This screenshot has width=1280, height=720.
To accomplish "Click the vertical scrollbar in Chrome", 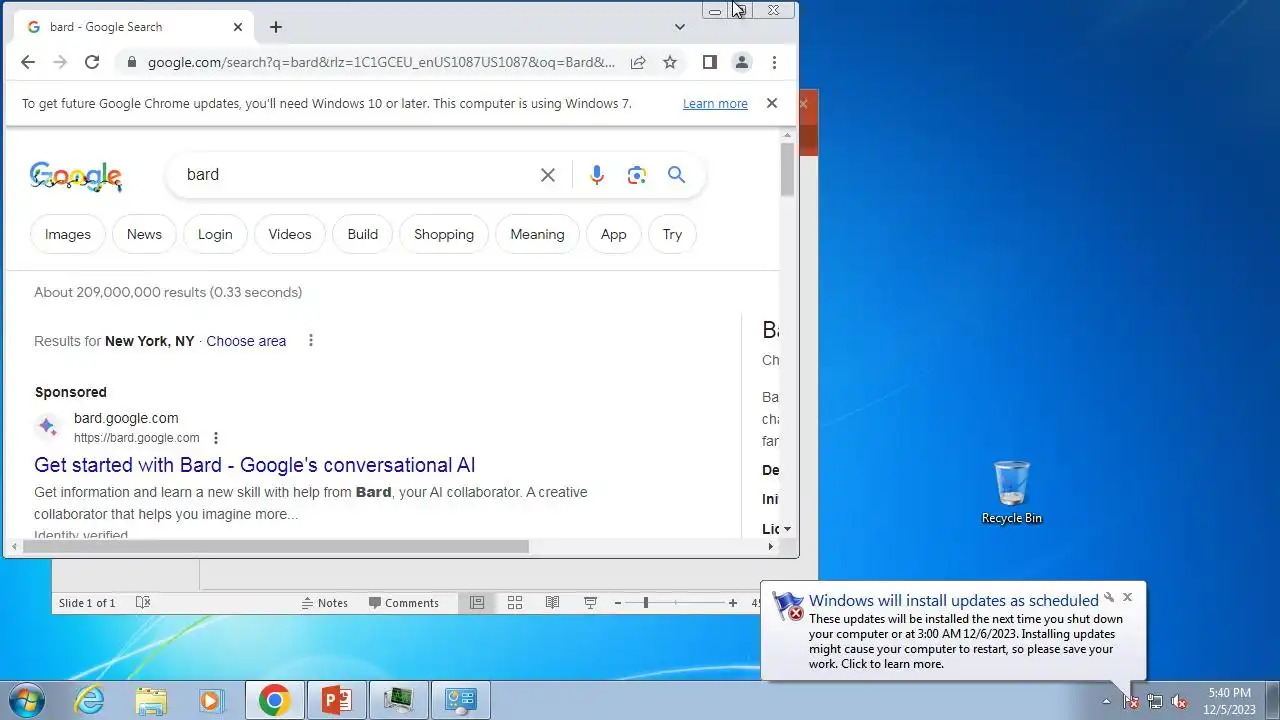I will [x=788, y=169].
